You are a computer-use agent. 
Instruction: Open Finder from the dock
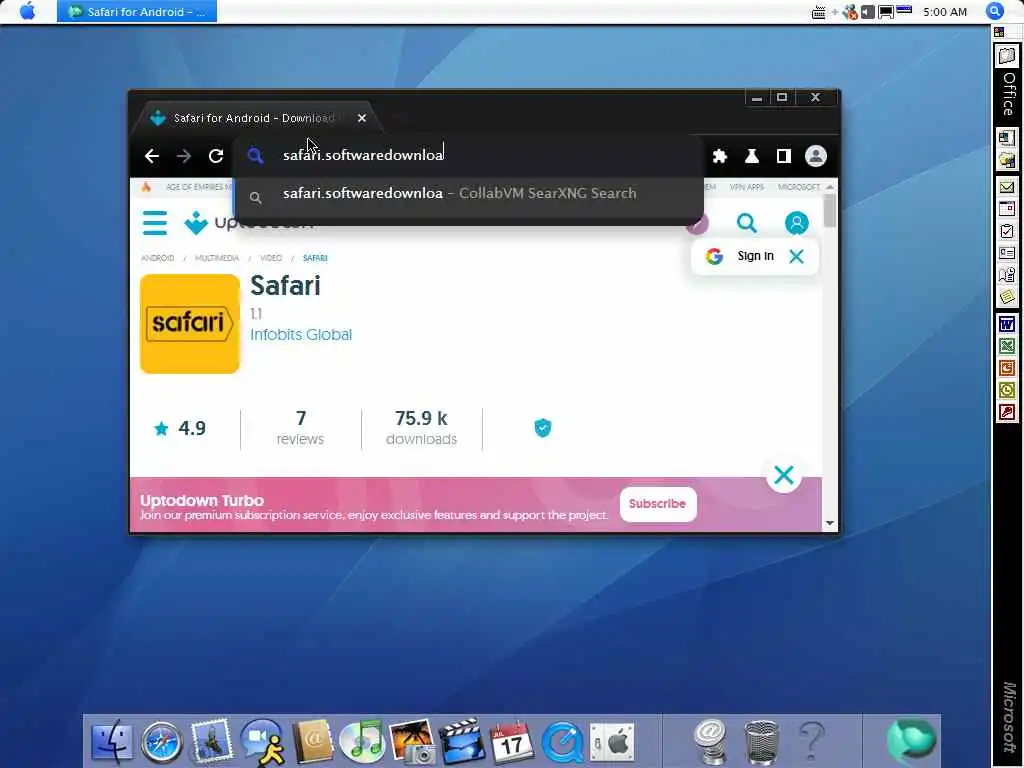coord(111,741)
